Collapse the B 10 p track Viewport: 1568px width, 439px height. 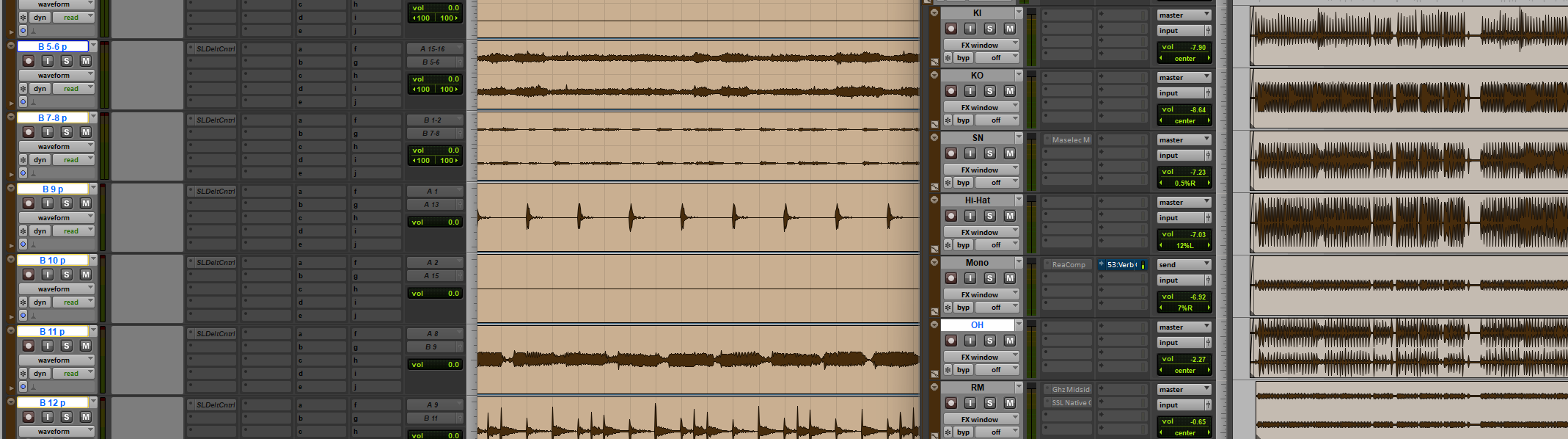point(10,258)
